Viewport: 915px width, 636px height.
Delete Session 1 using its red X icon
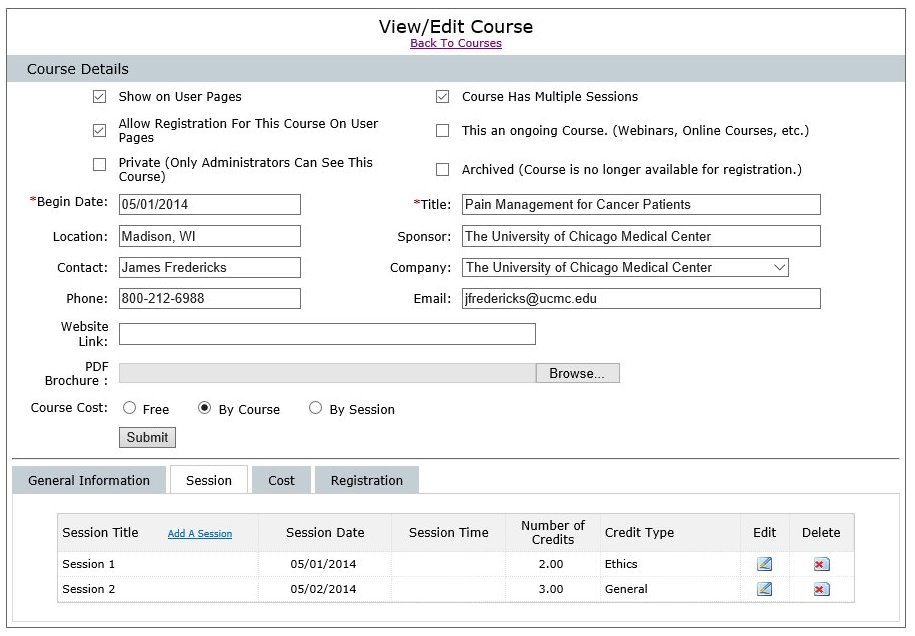820,564
